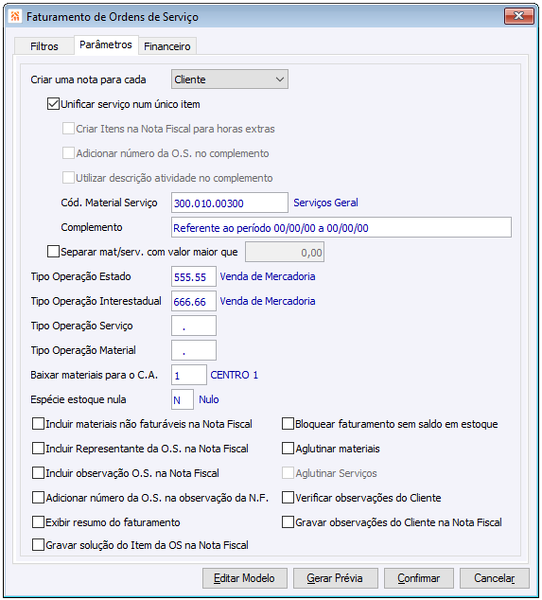
Task: Click the app icon in the title bar
Action: click(15, 16)
